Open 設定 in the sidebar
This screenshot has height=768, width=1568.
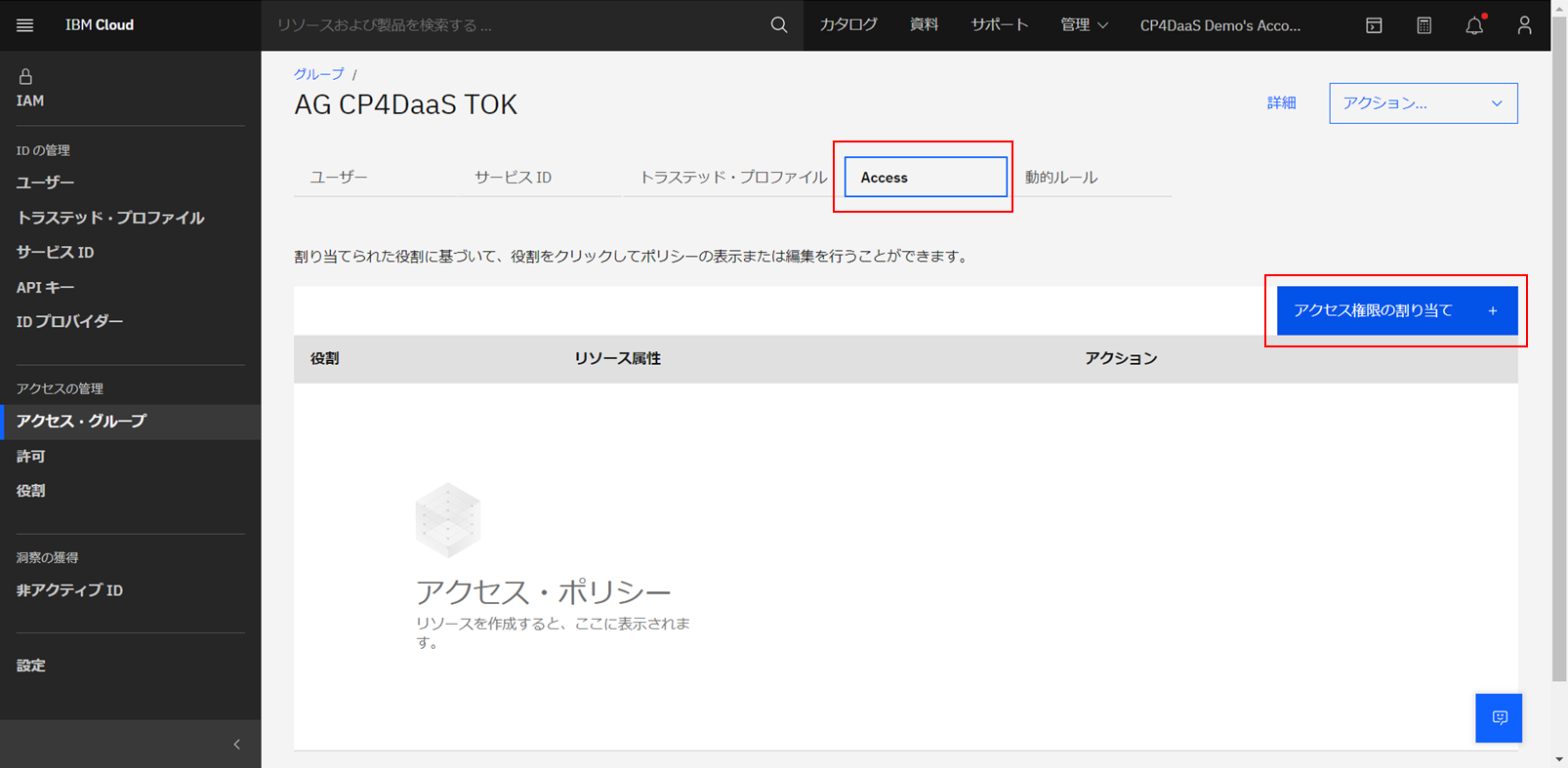30,666
